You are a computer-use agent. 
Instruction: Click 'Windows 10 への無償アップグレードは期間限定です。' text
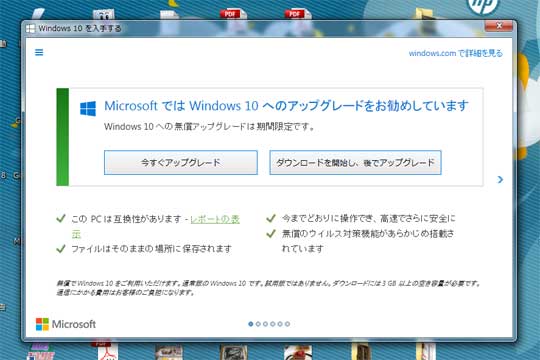210,127
